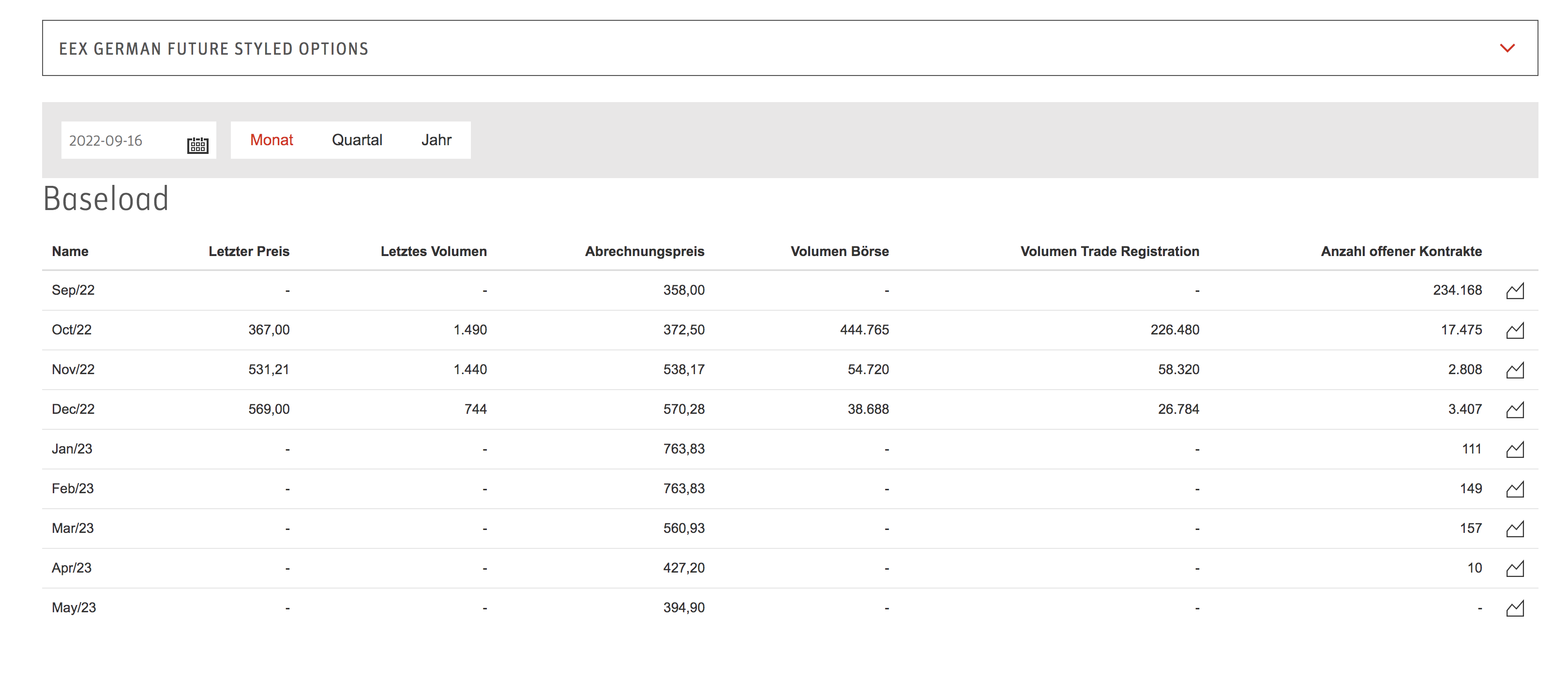Select the Nov/22 row name
Image resolution: width=1568 pixels, height=696 pixels.
(73, 370)
